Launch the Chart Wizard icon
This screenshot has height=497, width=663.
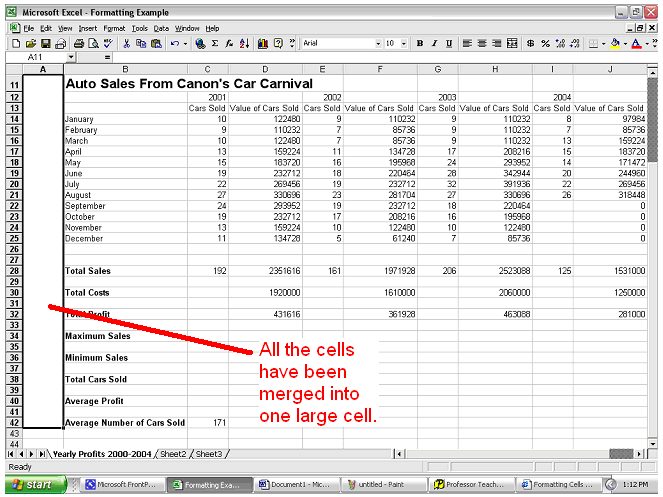[262, 44]
